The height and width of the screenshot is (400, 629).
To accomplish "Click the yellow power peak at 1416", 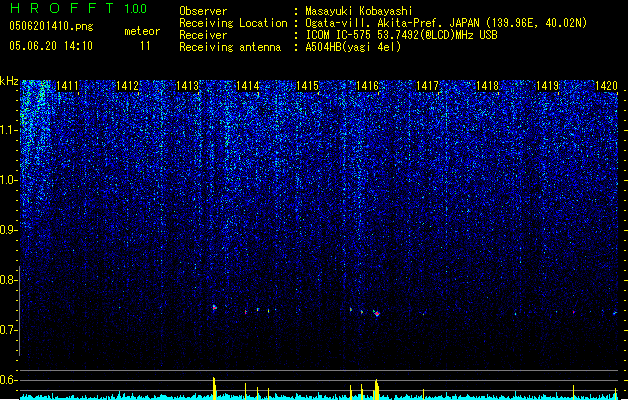I will click(377, 389).
